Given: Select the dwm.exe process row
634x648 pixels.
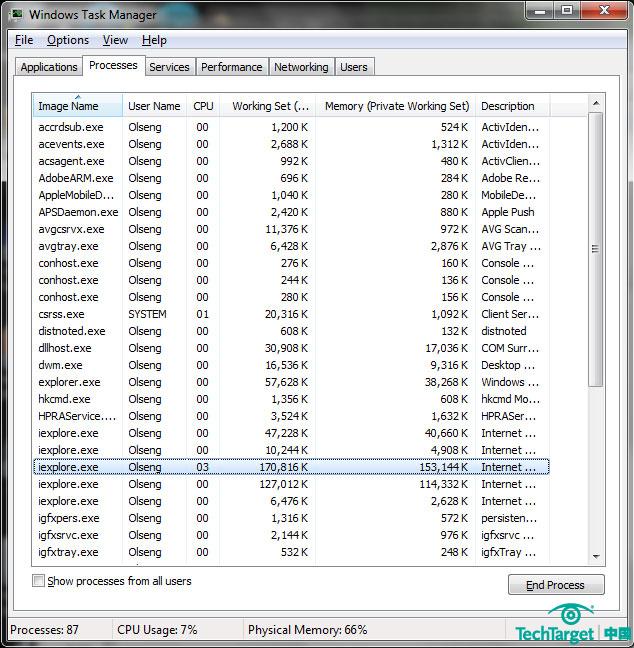Looking at the screenshot, I should point(60,365).
